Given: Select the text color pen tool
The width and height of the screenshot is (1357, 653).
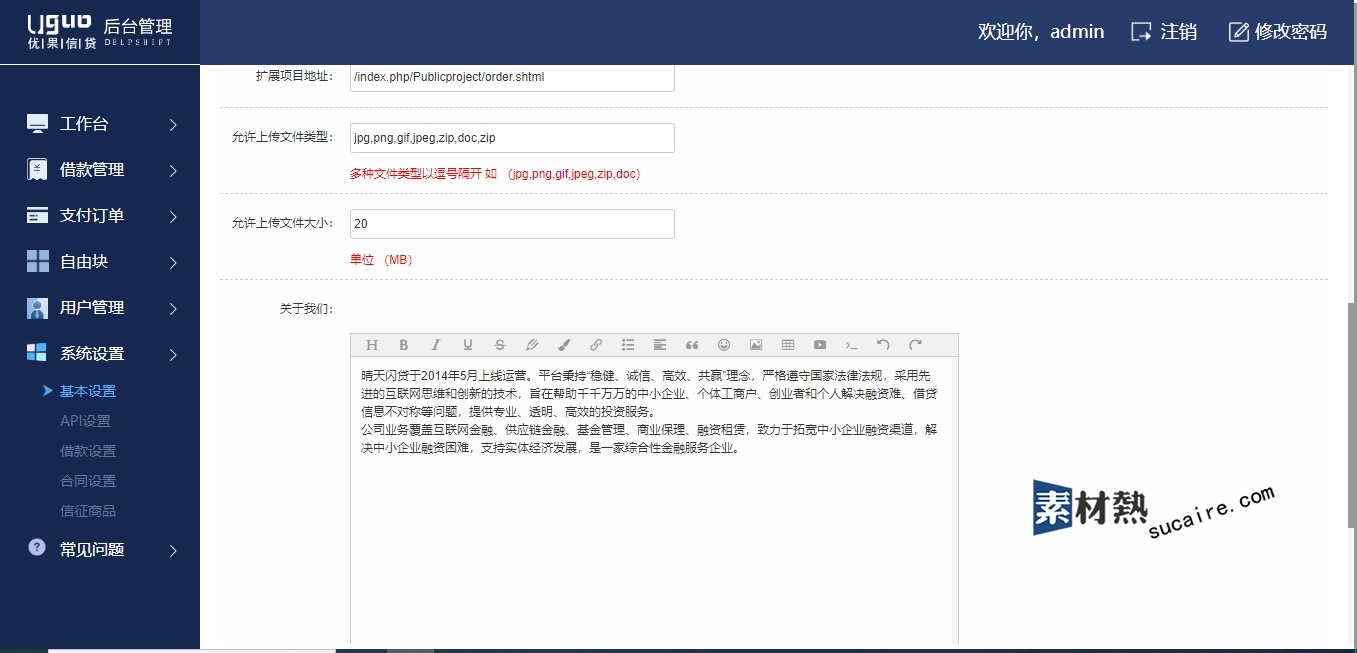Looking at the screenshot, I should [x=532, y=345].
